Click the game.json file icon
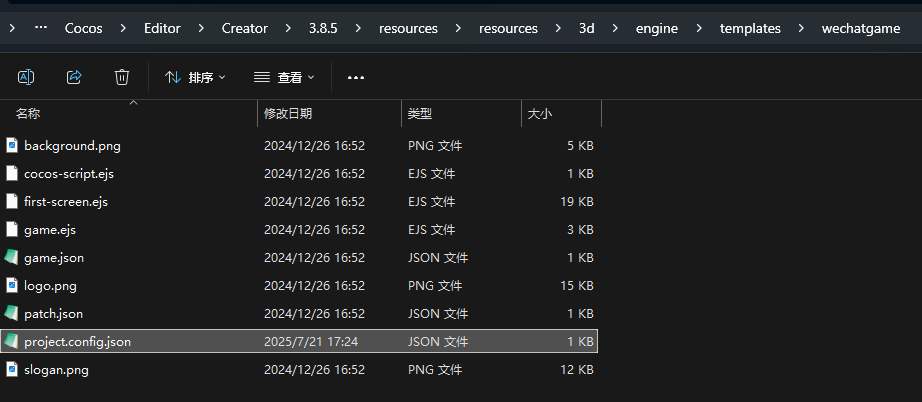922x402 pixels. (12, 258)
